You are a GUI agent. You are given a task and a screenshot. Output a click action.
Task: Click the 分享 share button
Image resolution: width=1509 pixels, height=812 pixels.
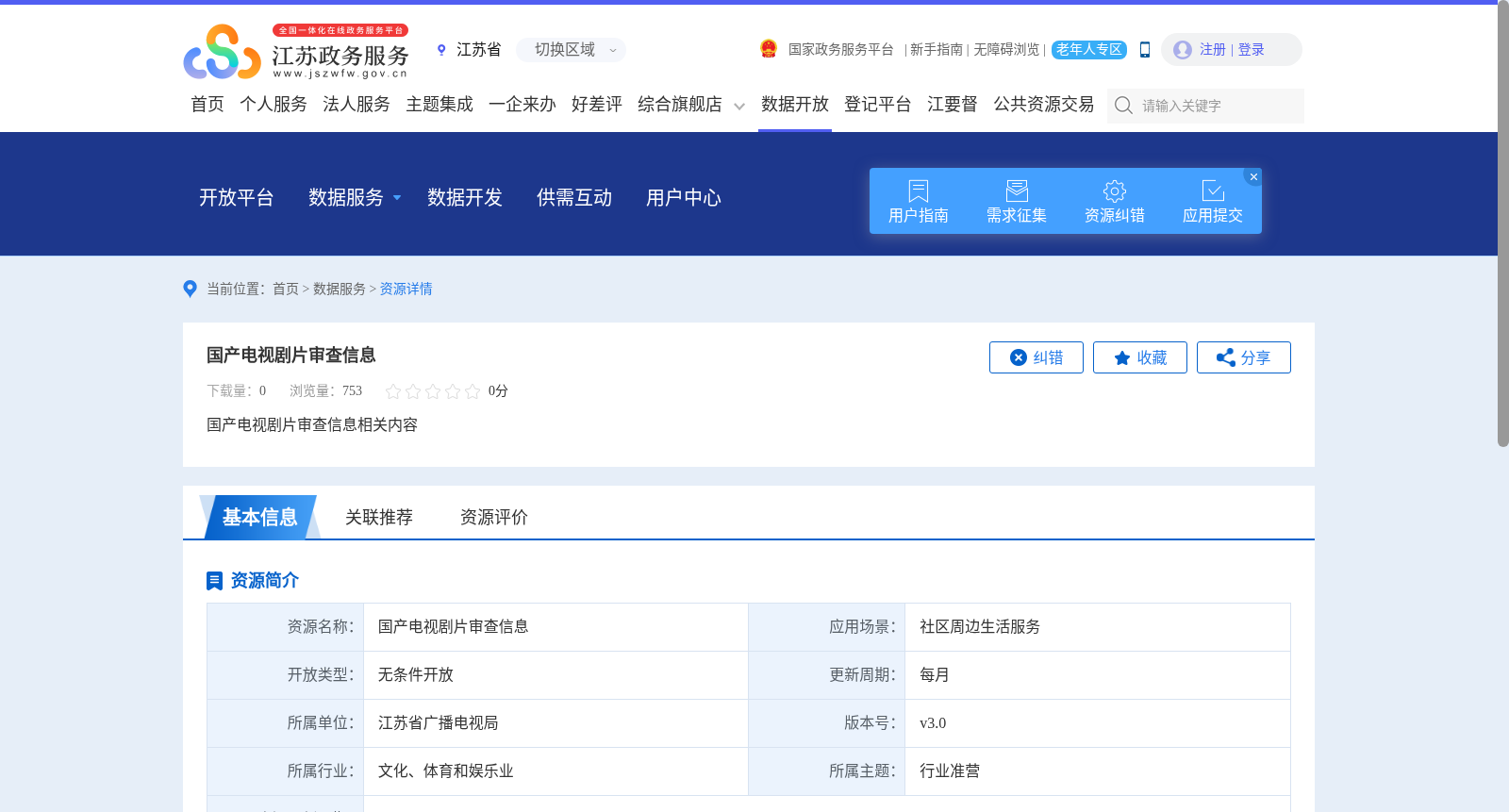coord(1244,357)
